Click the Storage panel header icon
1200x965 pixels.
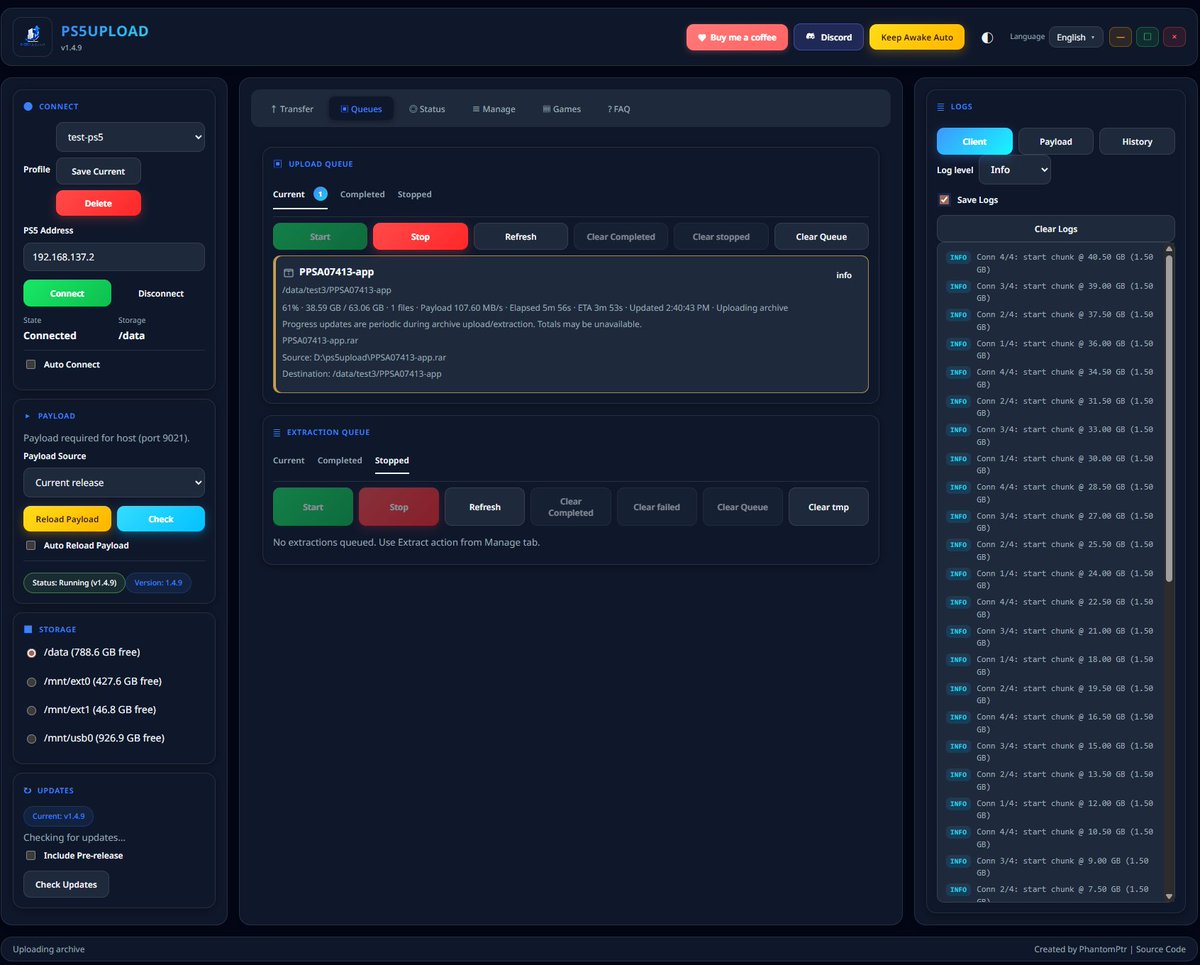click(28, 629)
